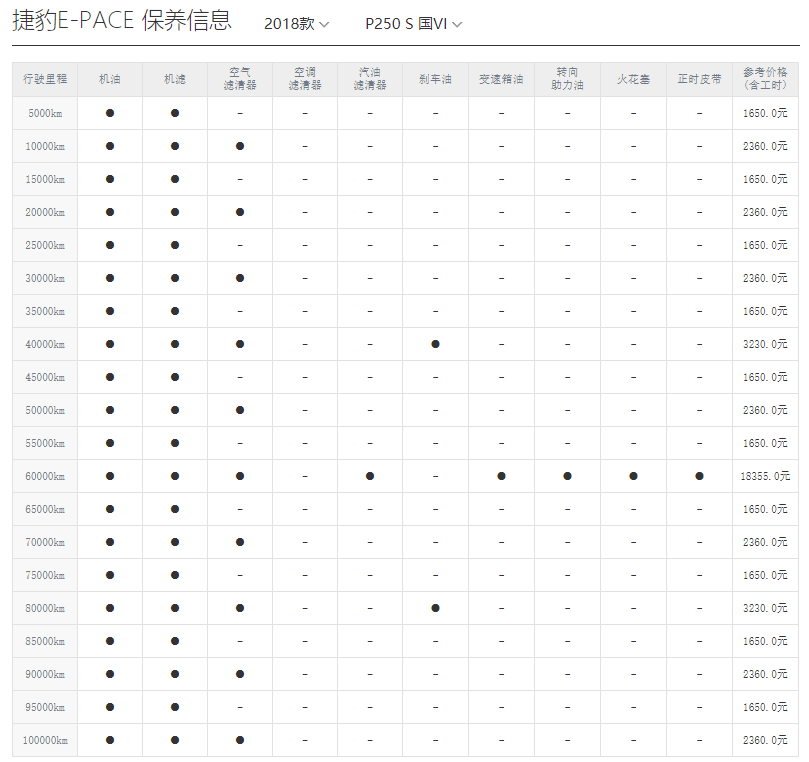The height and width of the screenshot is (762, 809).
Task: Select the 75000km mileage cell
Action: (x=45, y=575)
